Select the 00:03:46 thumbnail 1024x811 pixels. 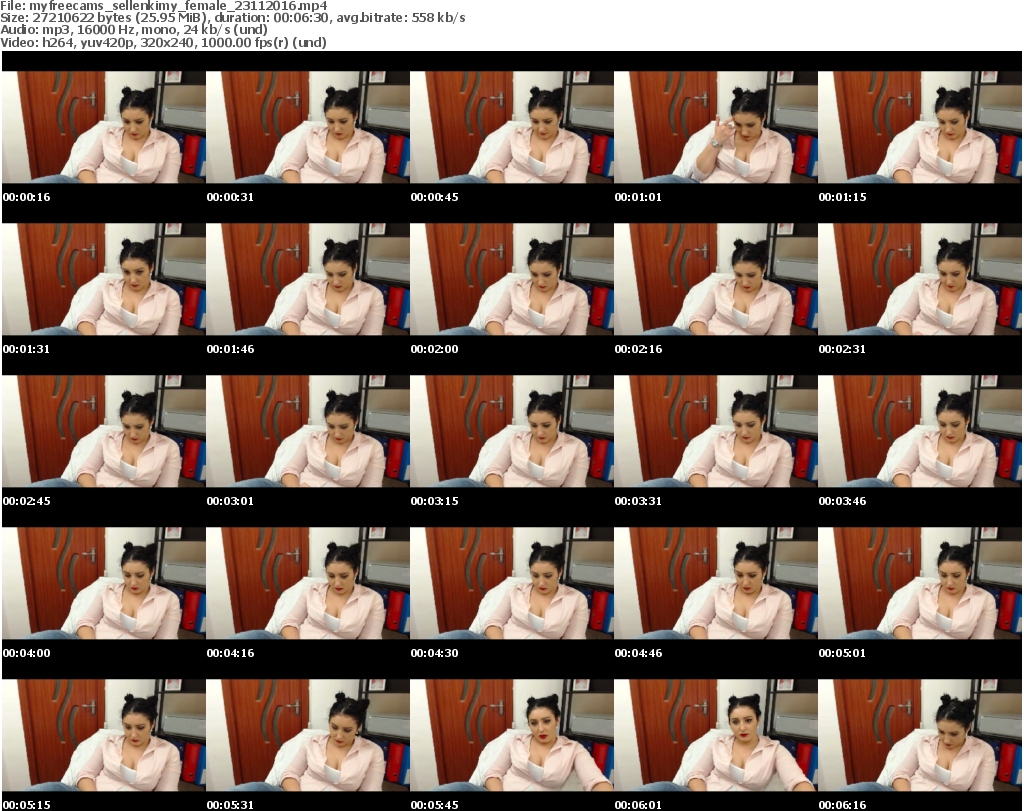920,432
